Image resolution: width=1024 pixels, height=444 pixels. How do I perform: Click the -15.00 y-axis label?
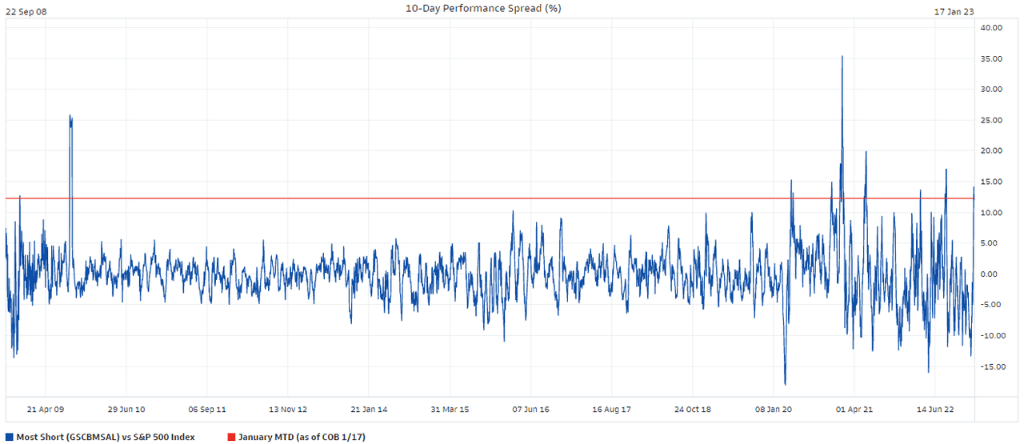[990, 367]
